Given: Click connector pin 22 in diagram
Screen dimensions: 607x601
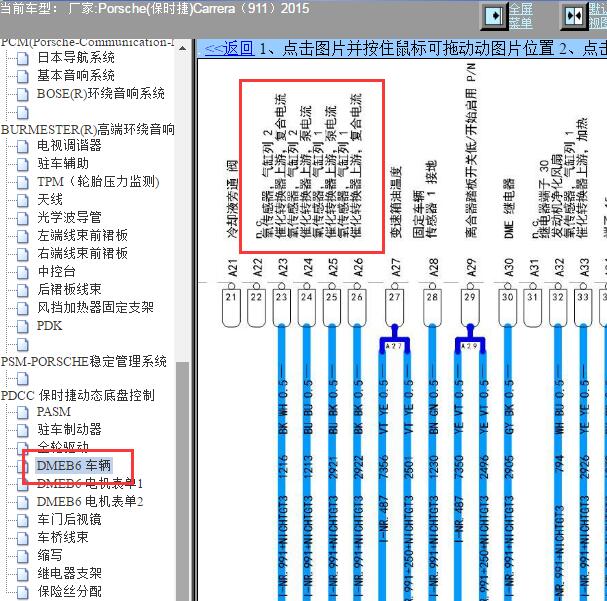Looking at the screenshot, I should pyautogui.click(x=256, y=308).
